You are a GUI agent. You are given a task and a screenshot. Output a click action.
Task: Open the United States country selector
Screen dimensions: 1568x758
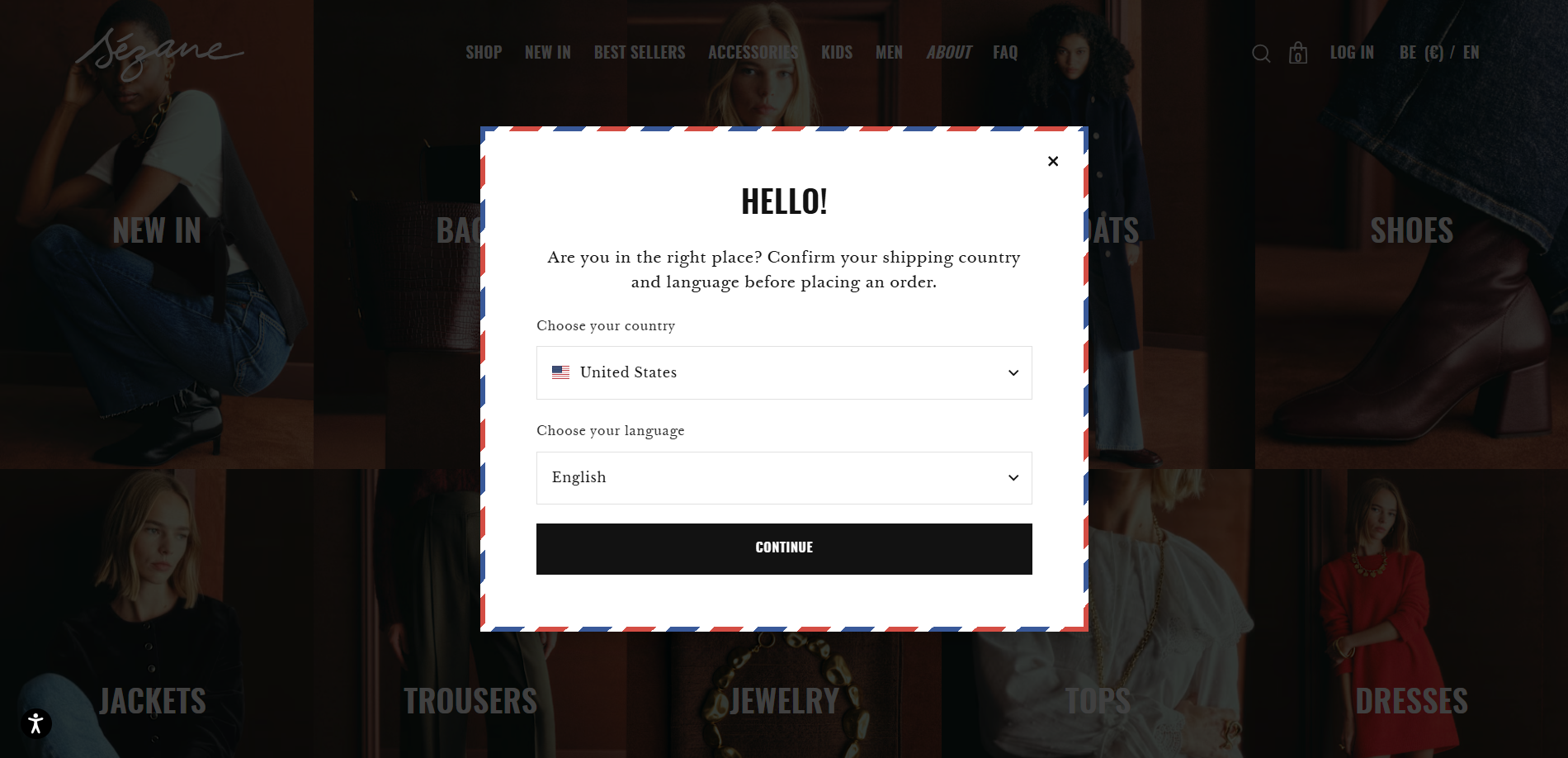click(x=784, y=372)
